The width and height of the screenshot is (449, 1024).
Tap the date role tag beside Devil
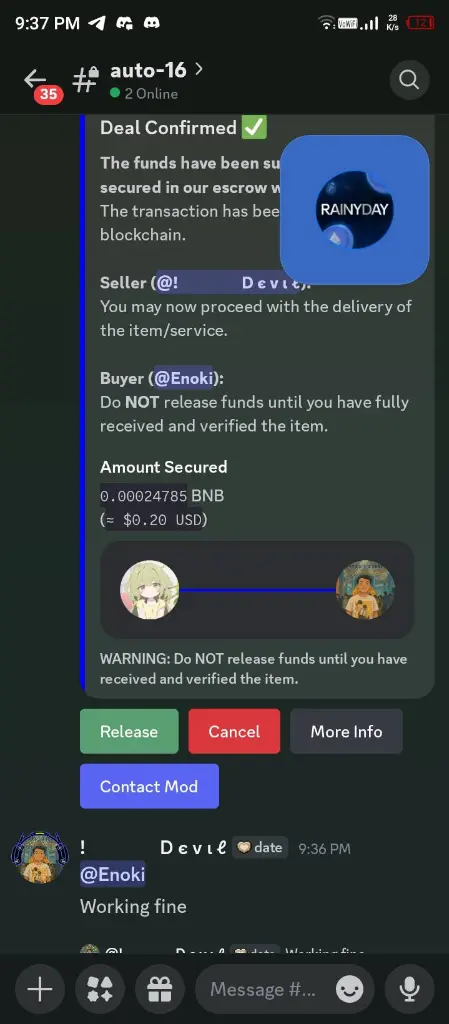pos(260,848)
